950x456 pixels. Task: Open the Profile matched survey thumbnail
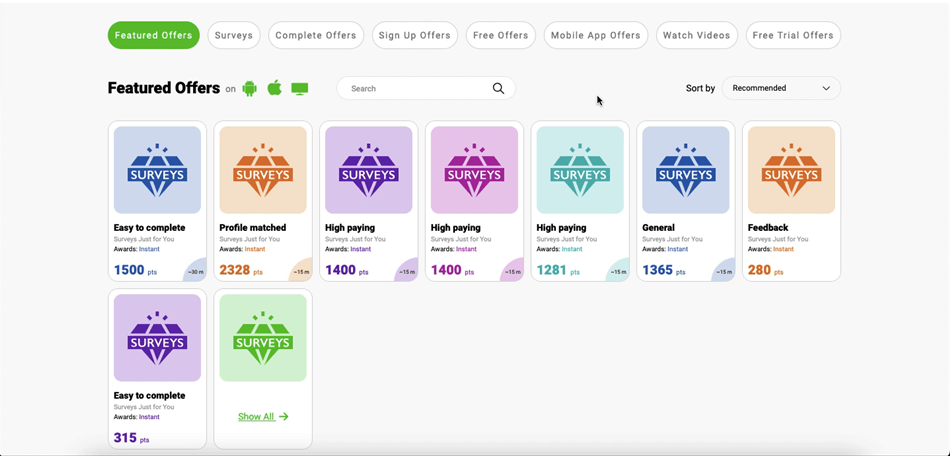tap(263, 170)
